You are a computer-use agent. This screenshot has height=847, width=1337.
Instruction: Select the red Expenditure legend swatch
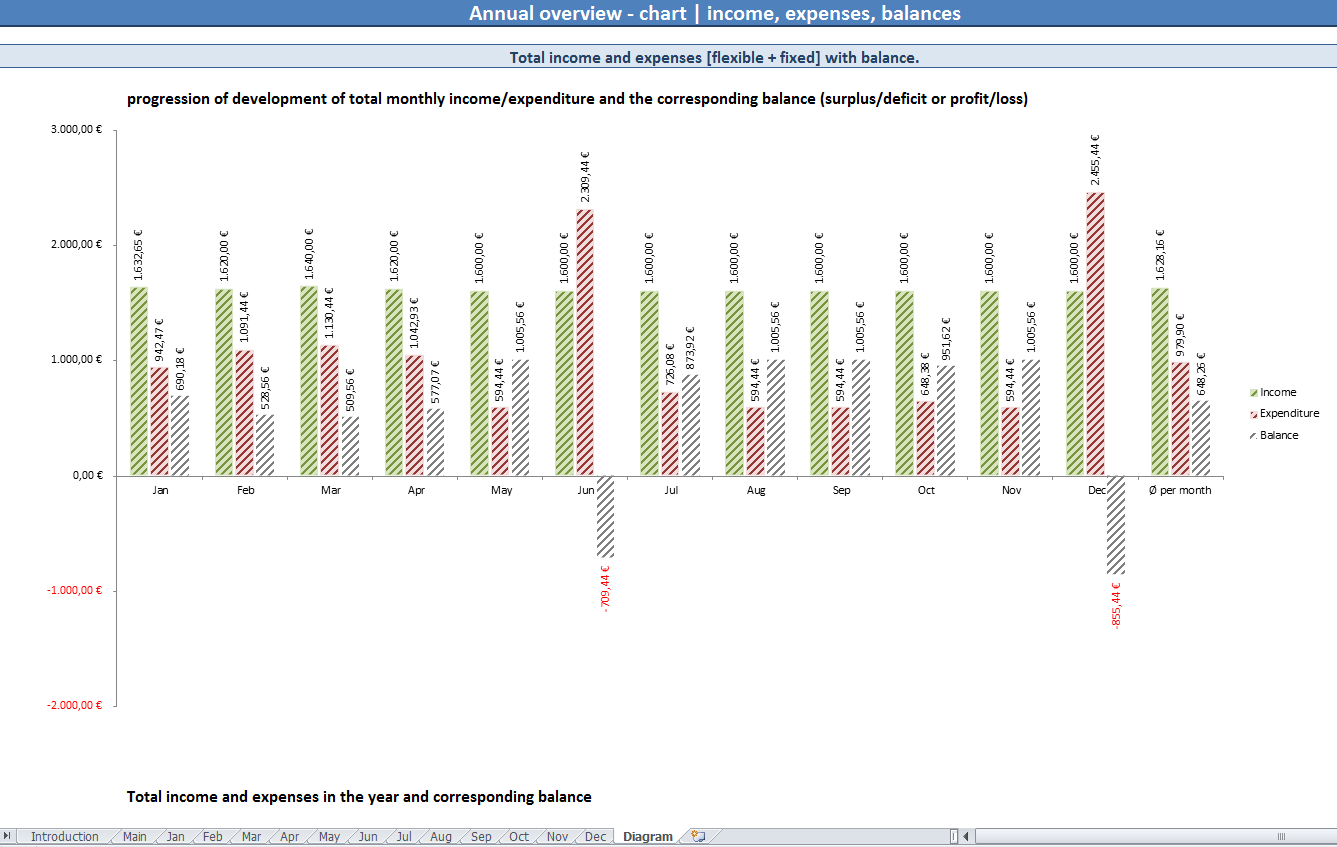pyautogui.click(x=1253, y=414)
